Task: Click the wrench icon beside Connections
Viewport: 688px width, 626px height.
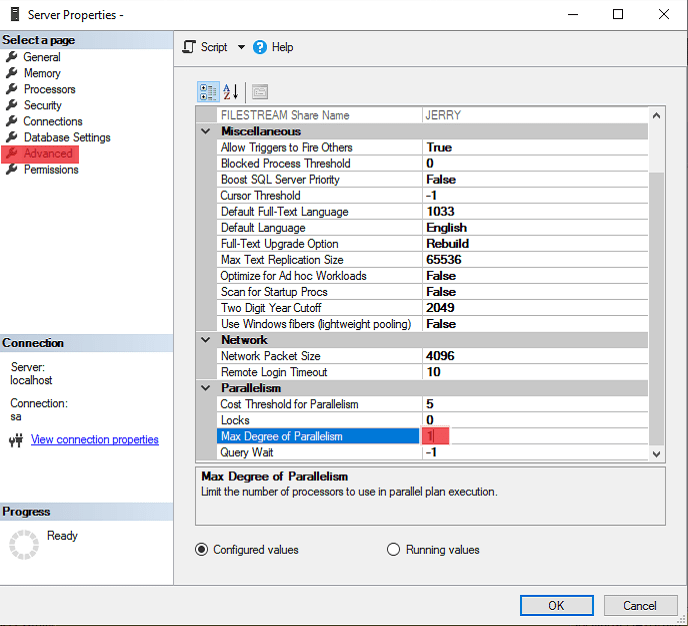Action: pos(12,121)
